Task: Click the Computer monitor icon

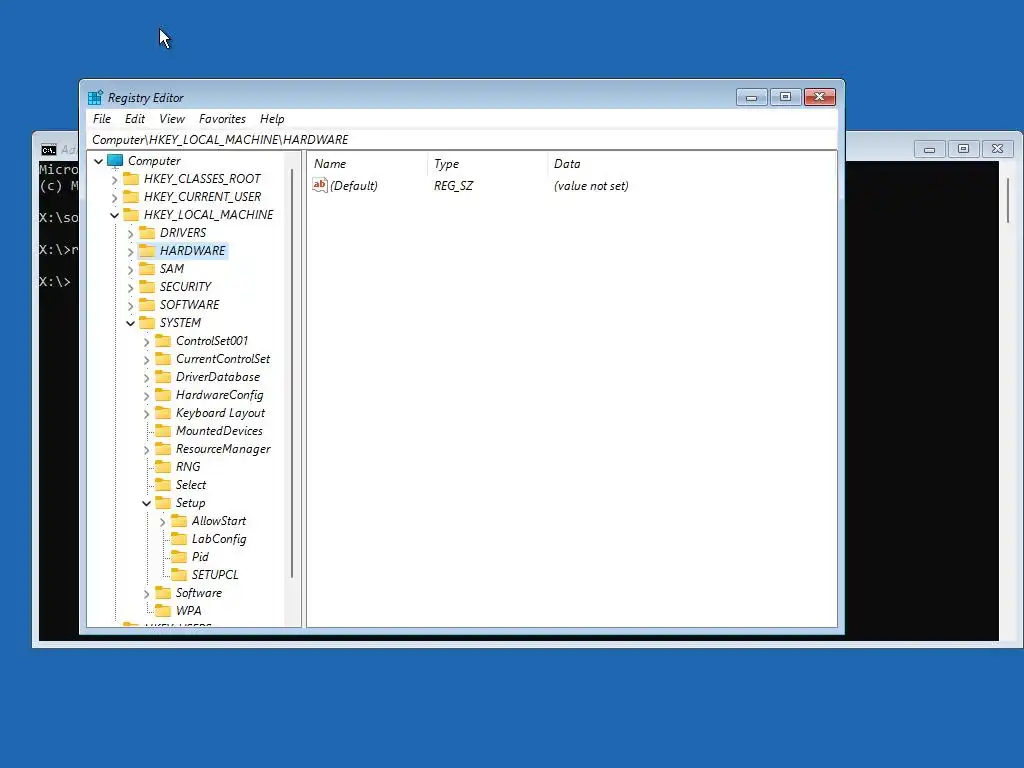Action: 115,161
